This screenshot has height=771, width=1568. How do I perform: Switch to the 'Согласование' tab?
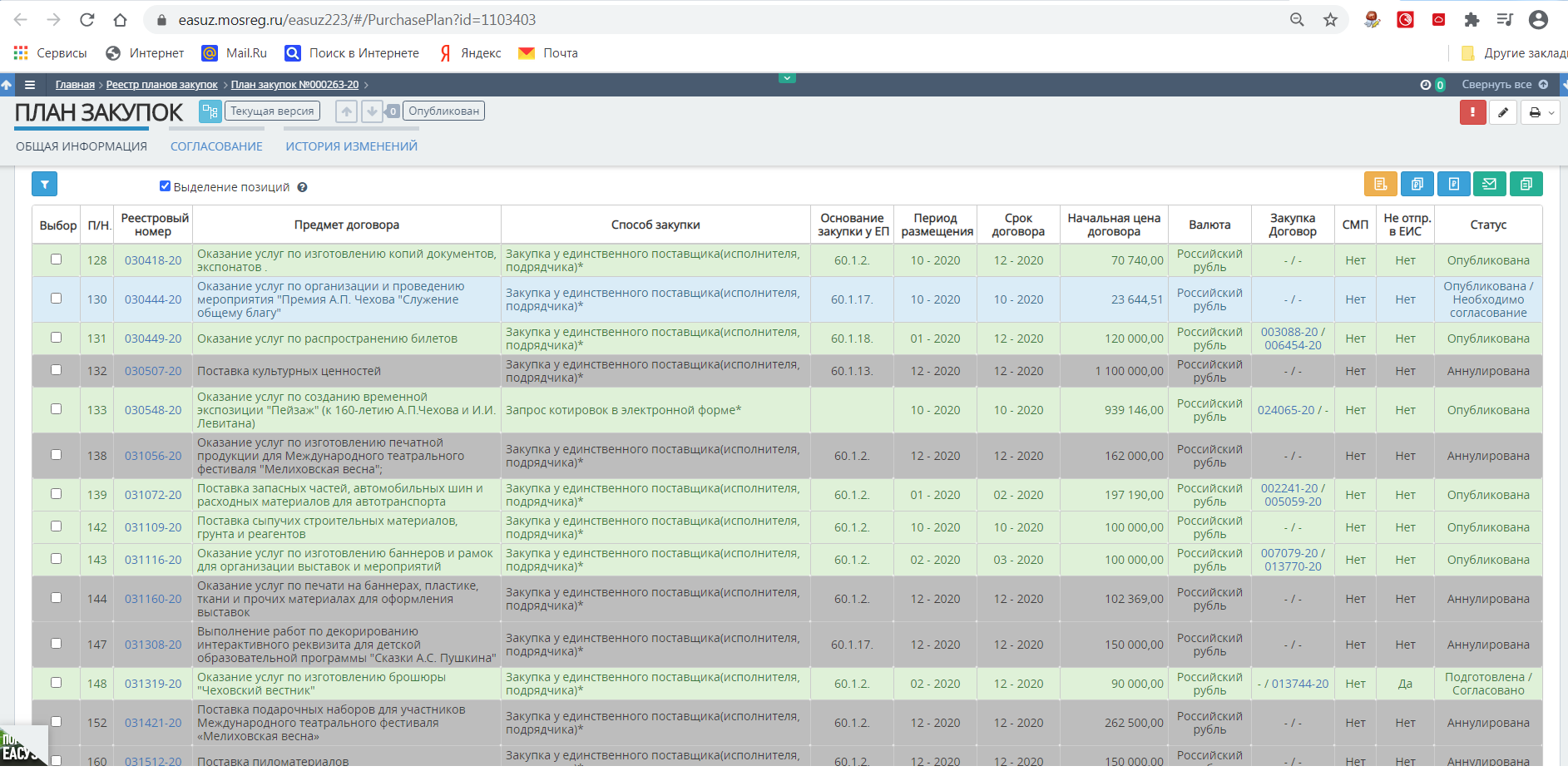[216, 146]
